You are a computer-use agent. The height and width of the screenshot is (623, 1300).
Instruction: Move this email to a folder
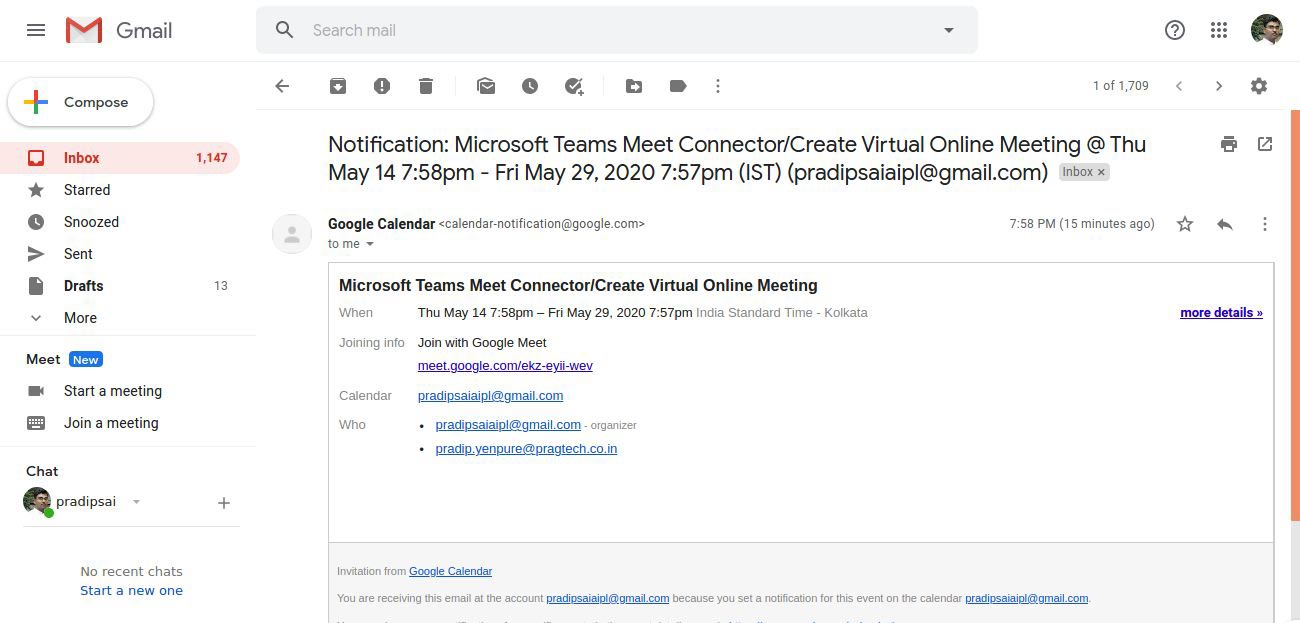coord(634,86)
